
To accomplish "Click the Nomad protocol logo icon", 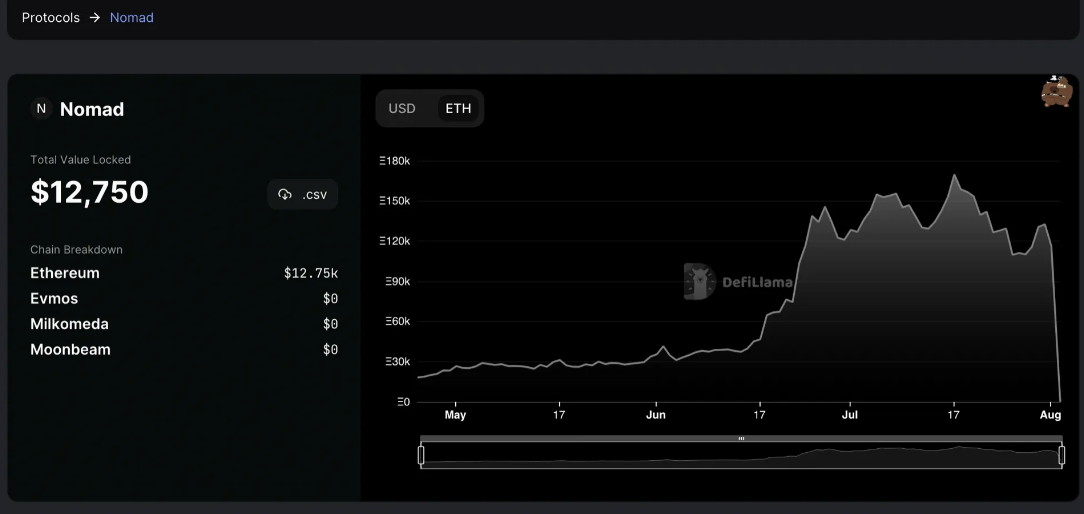I will pyautogui.click(x=41, y=109).
